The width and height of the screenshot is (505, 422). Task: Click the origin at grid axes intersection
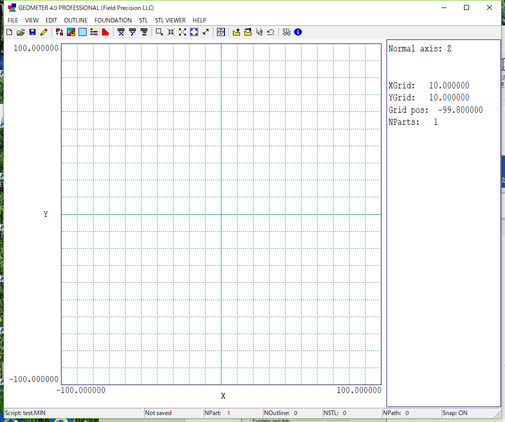click(221, 214)
